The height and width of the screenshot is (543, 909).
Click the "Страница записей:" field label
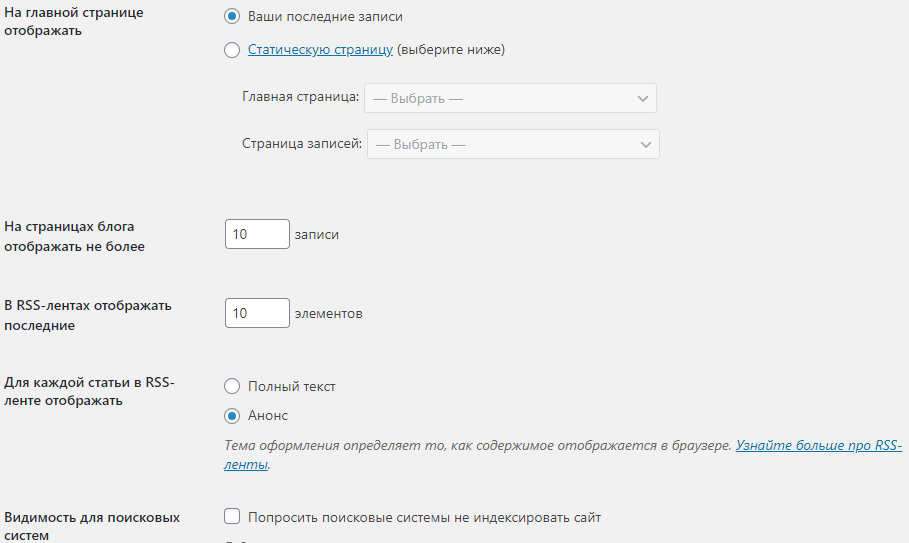pyautogui.click(x=302, y=144)
